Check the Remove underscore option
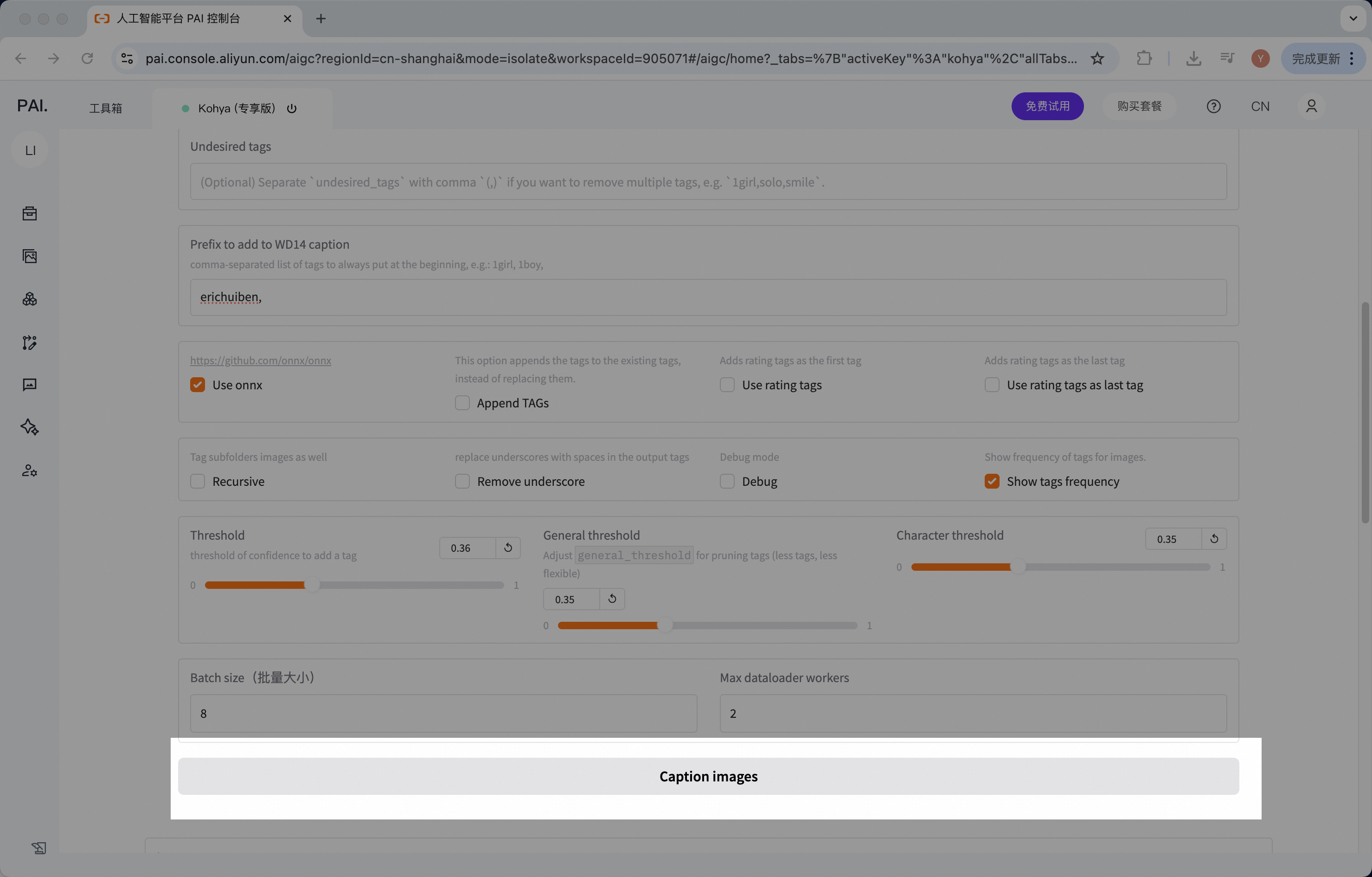 (462, 482)
